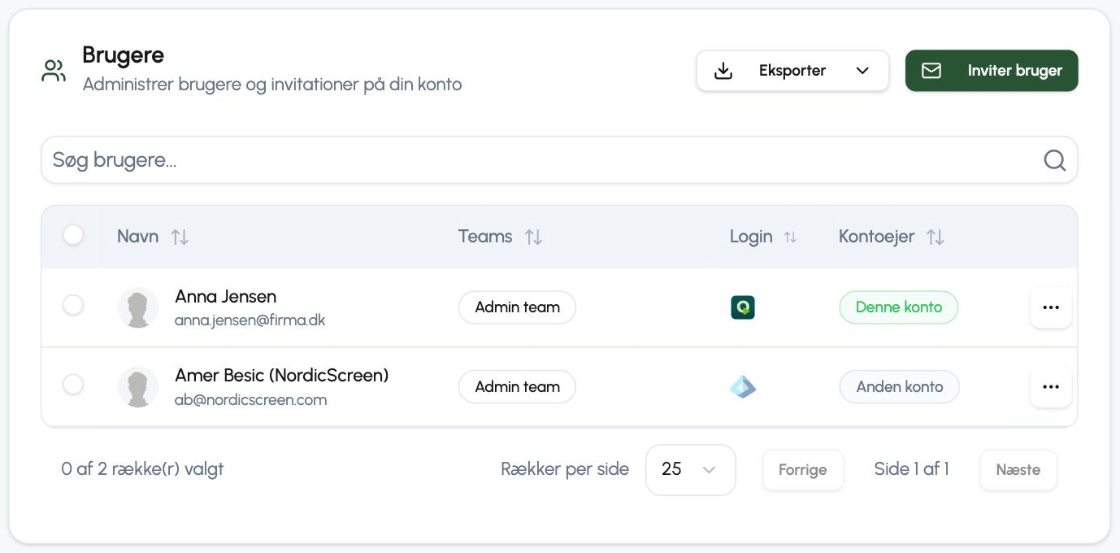Click the search magnifier icon
The height and width of the screenshot is (553, 1120).
(1054, 160)
